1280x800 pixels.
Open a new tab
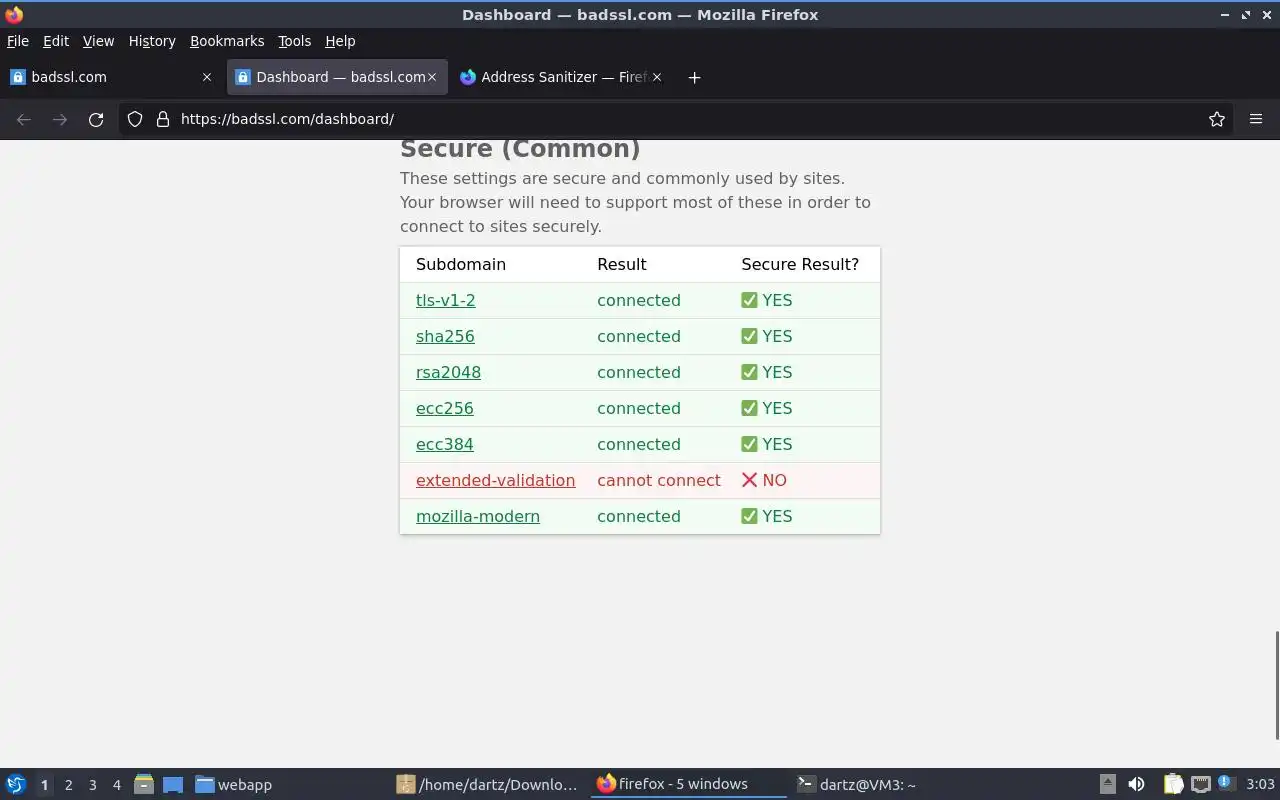pos(694,77)
